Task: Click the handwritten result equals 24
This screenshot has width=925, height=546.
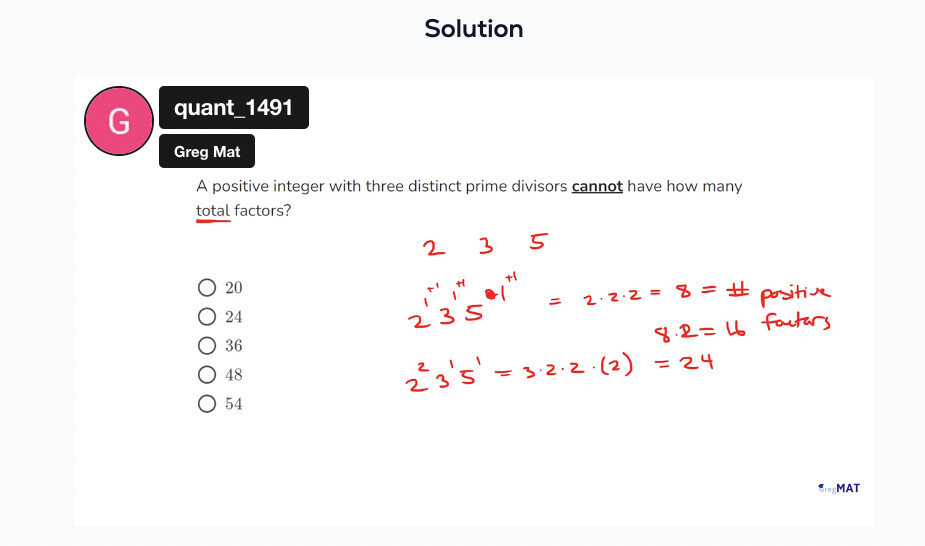Action: [685, 362]
